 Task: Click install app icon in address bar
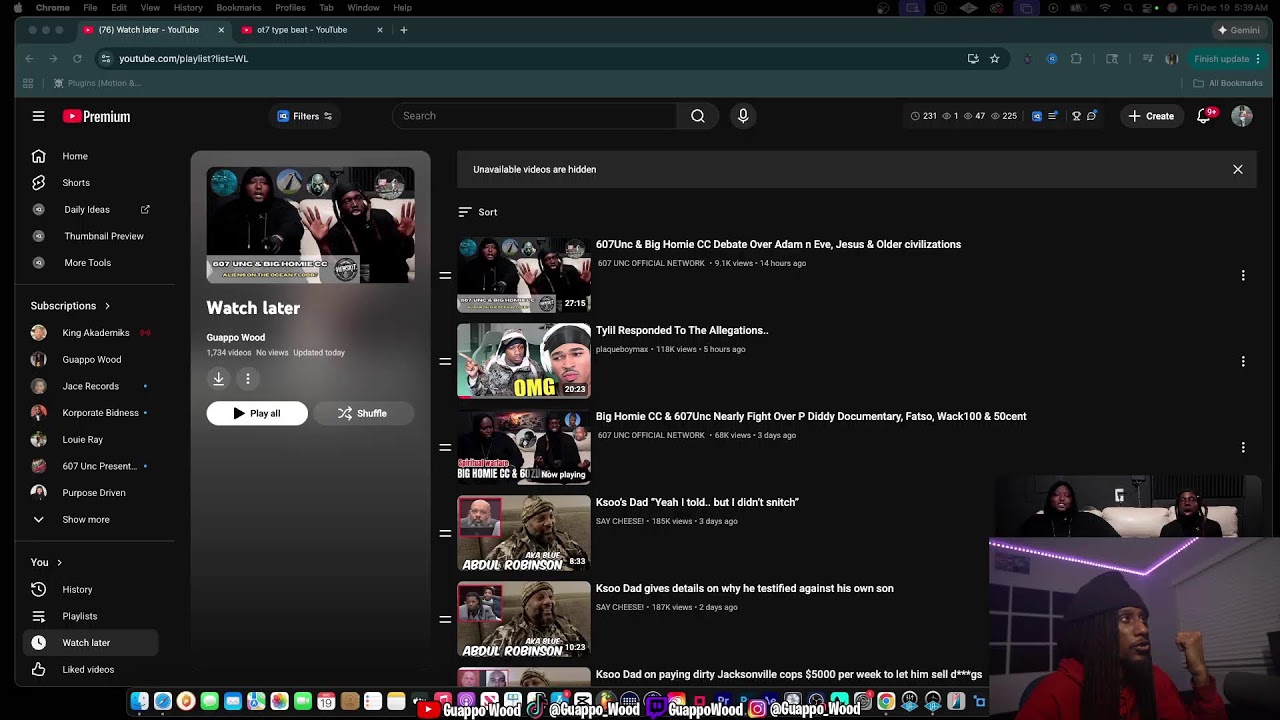(973, 59)
